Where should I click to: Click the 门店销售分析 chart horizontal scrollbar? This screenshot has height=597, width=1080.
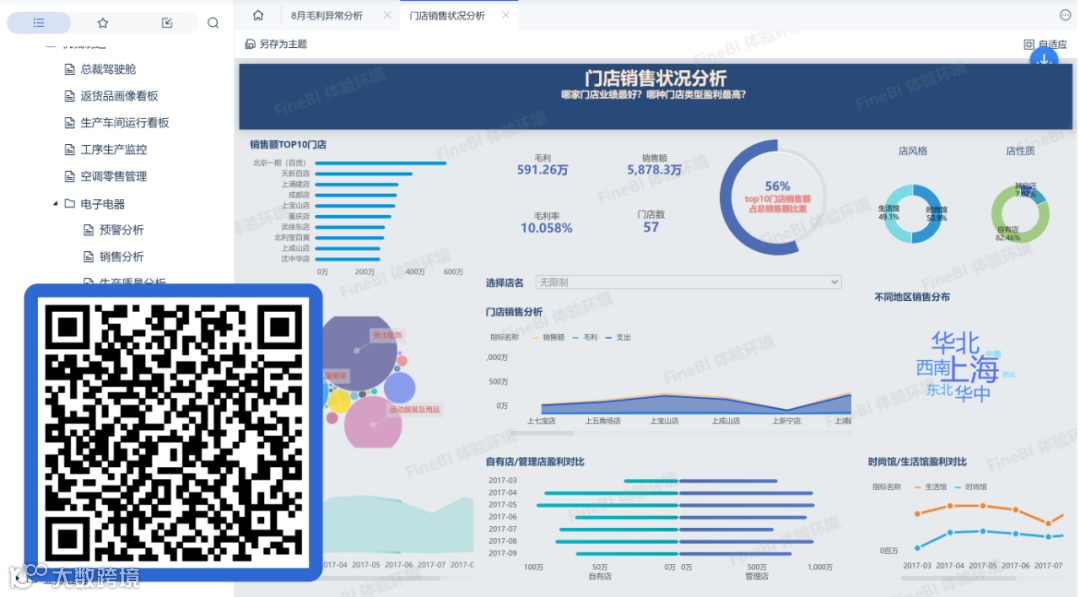click(544, 433)
